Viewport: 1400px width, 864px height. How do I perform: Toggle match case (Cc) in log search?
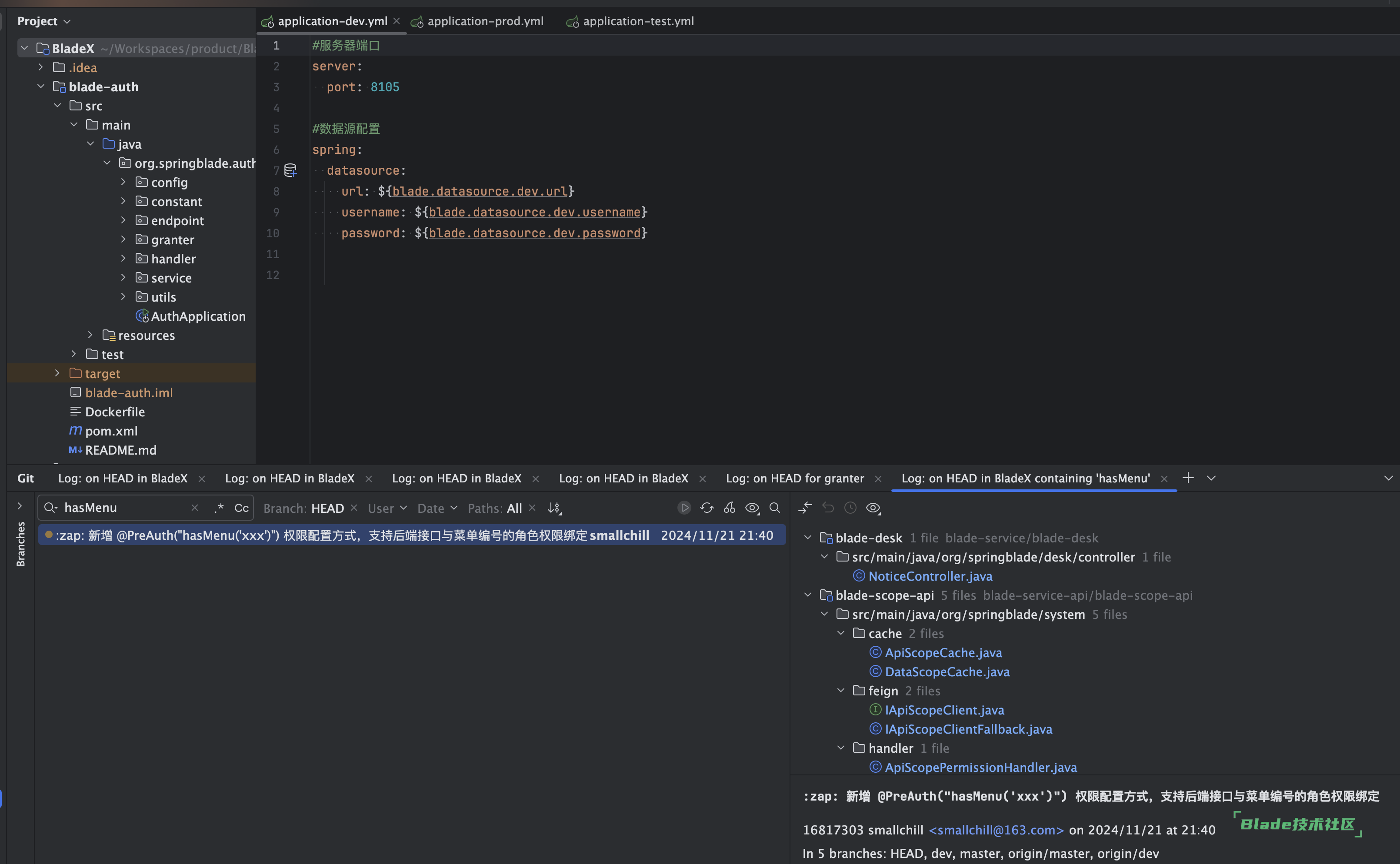(x=241, y=508)
